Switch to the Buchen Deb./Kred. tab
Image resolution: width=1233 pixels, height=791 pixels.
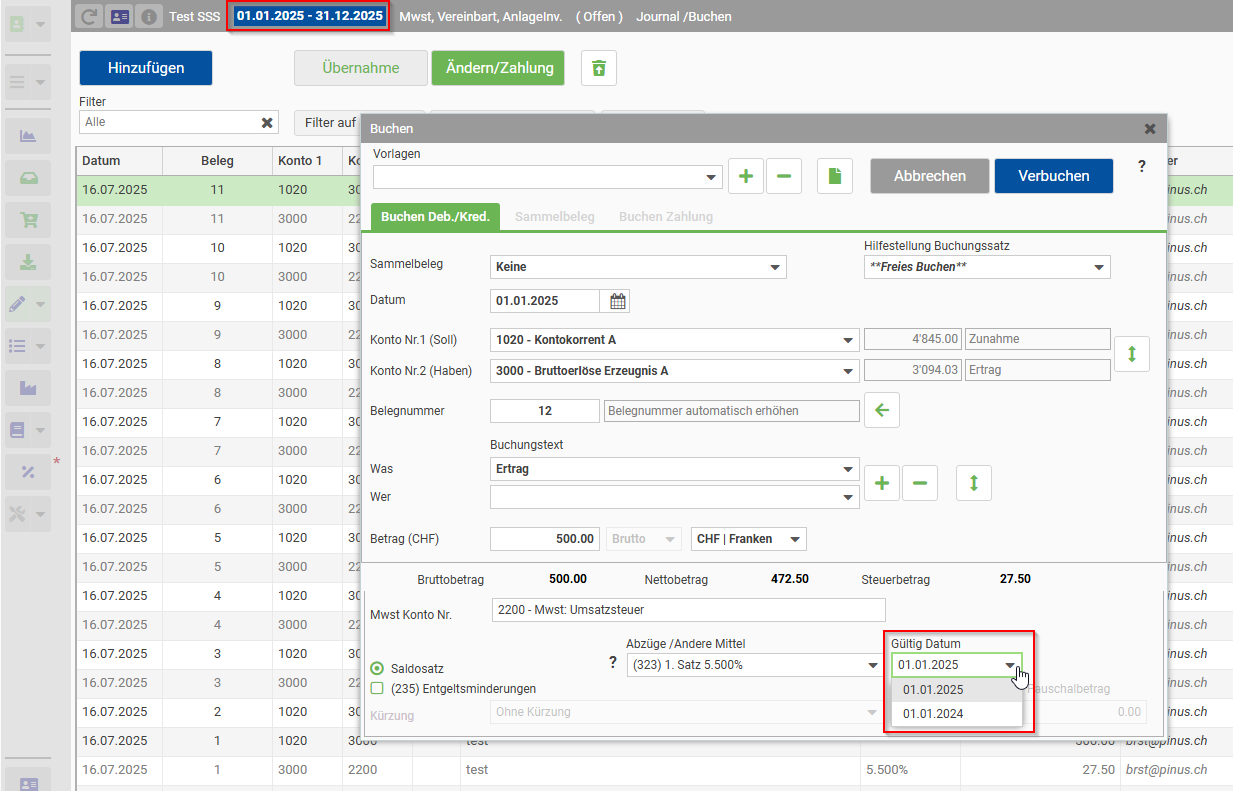click(x=434, y=217)
